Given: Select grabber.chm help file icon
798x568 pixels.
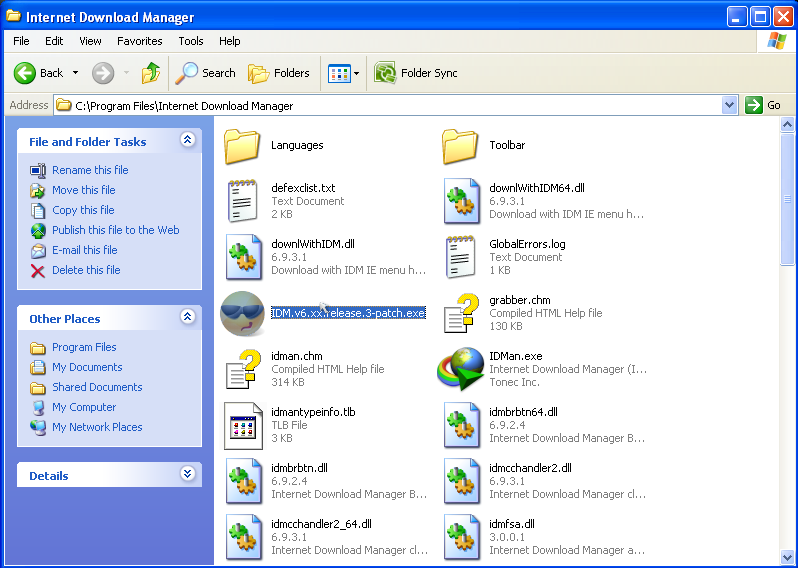Looking at the screenshot, I should (461, 314).
